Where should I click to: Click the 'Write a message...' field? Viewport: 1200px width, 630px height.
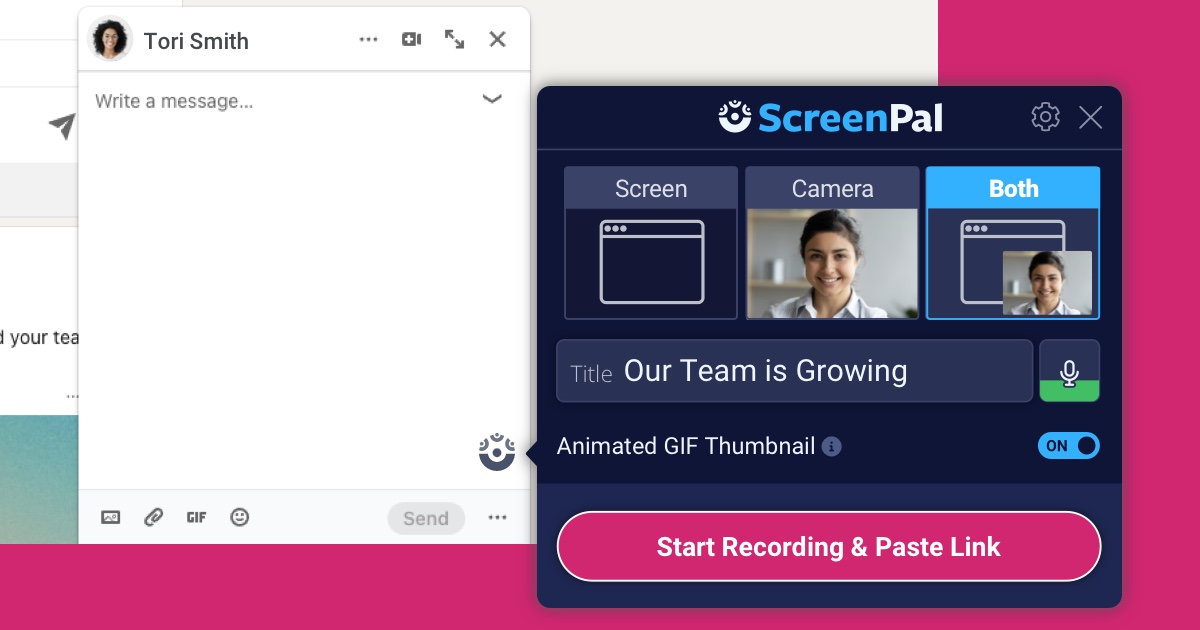pyautogui.click(x=174, y=101)
